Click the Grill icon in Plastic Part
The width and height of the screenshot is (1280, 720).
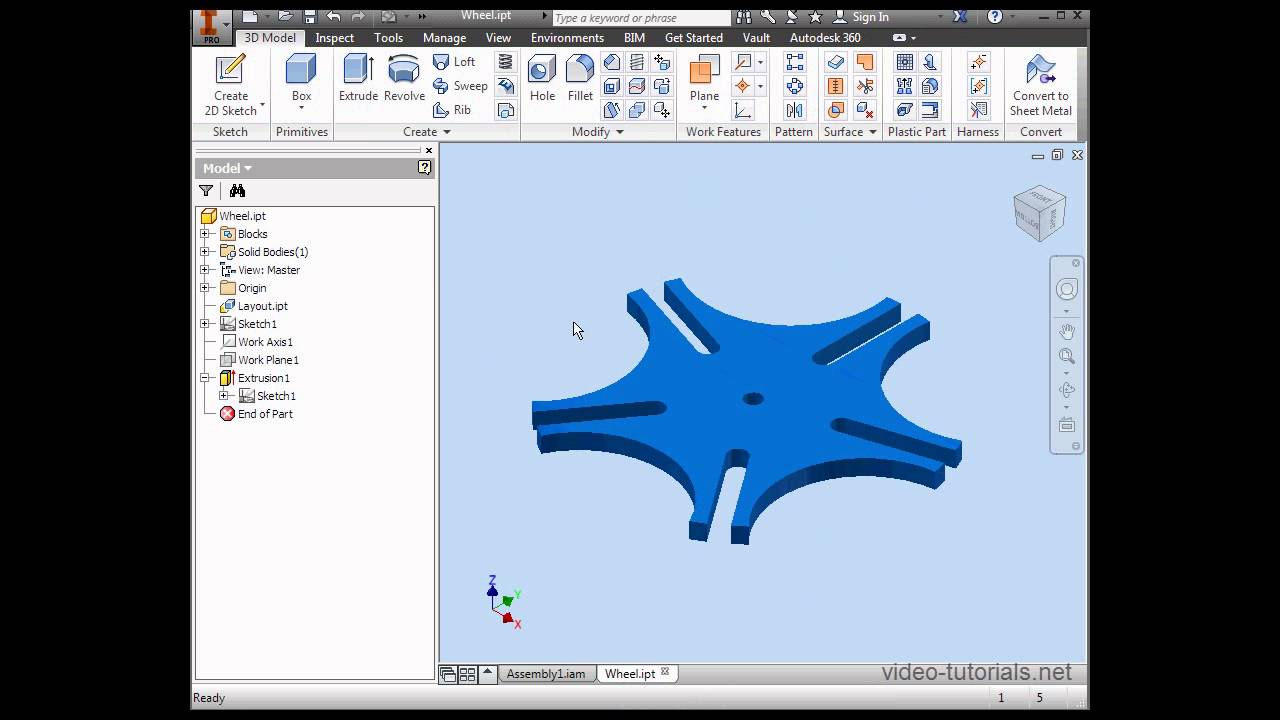[904, 62]
